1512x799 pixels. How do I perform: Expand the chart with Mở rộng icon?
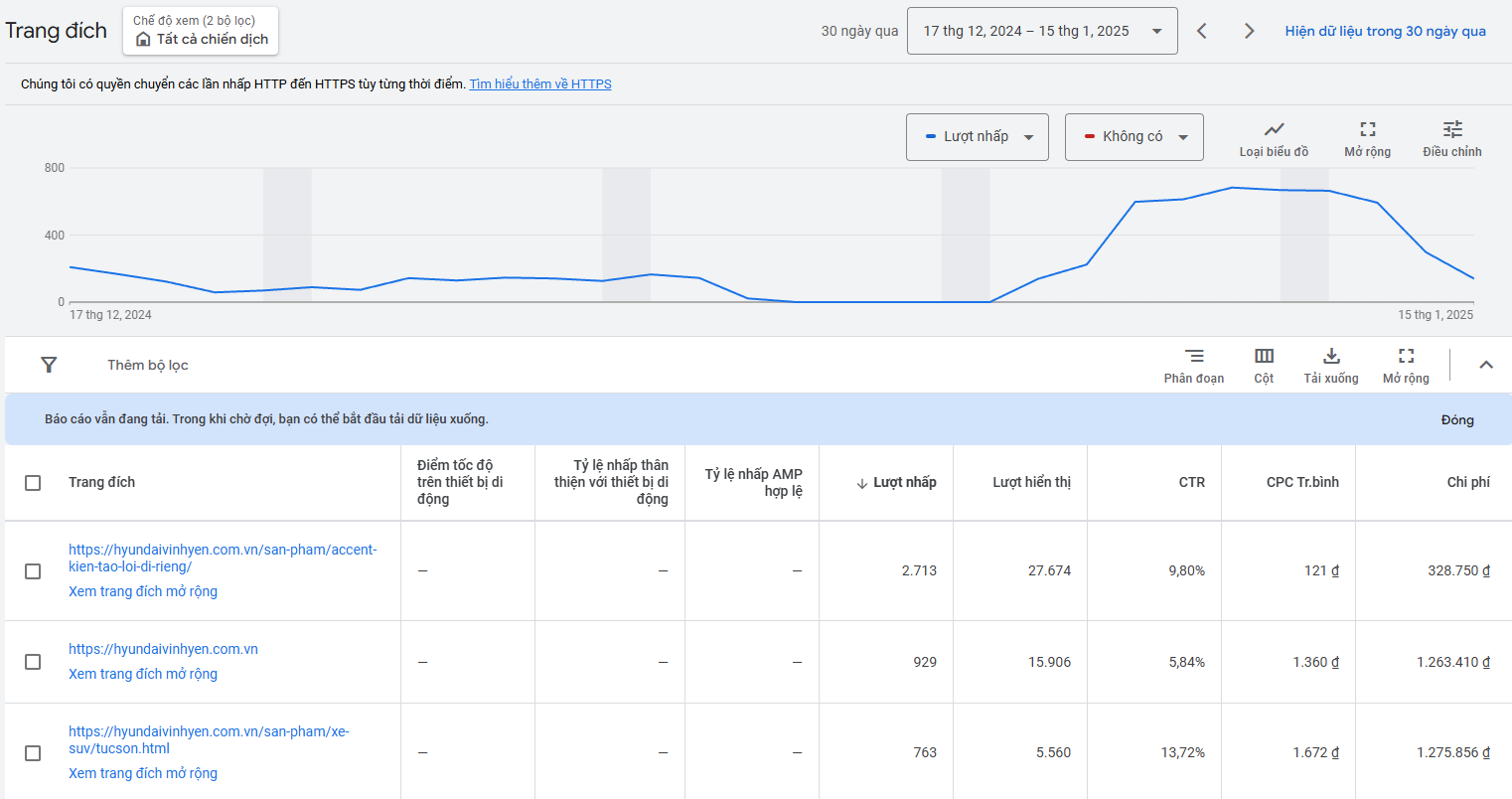pos(1367,130)
